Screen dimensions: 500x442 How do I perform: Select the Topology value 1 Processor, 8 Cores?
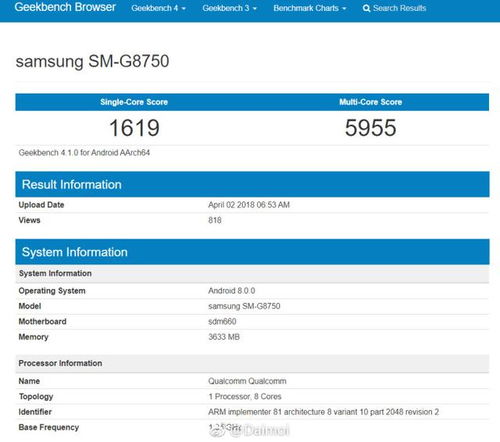click(245, 396)
